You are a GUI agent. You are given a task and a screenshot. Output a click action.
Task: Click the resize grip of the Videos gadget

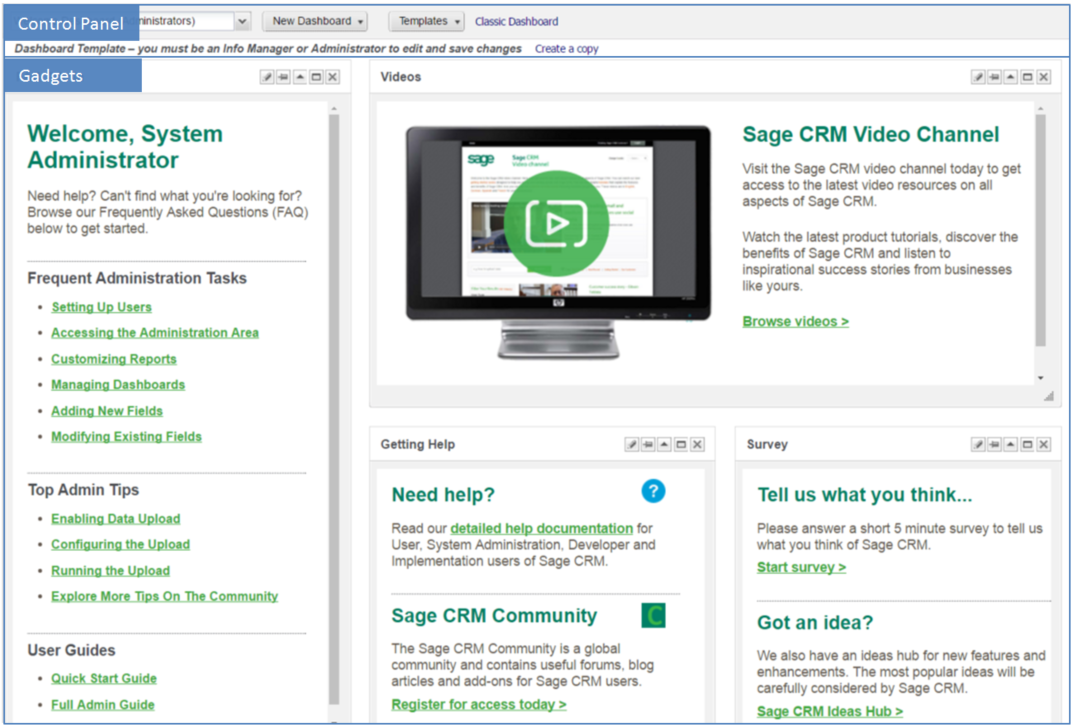click(x=1048, y=396)
